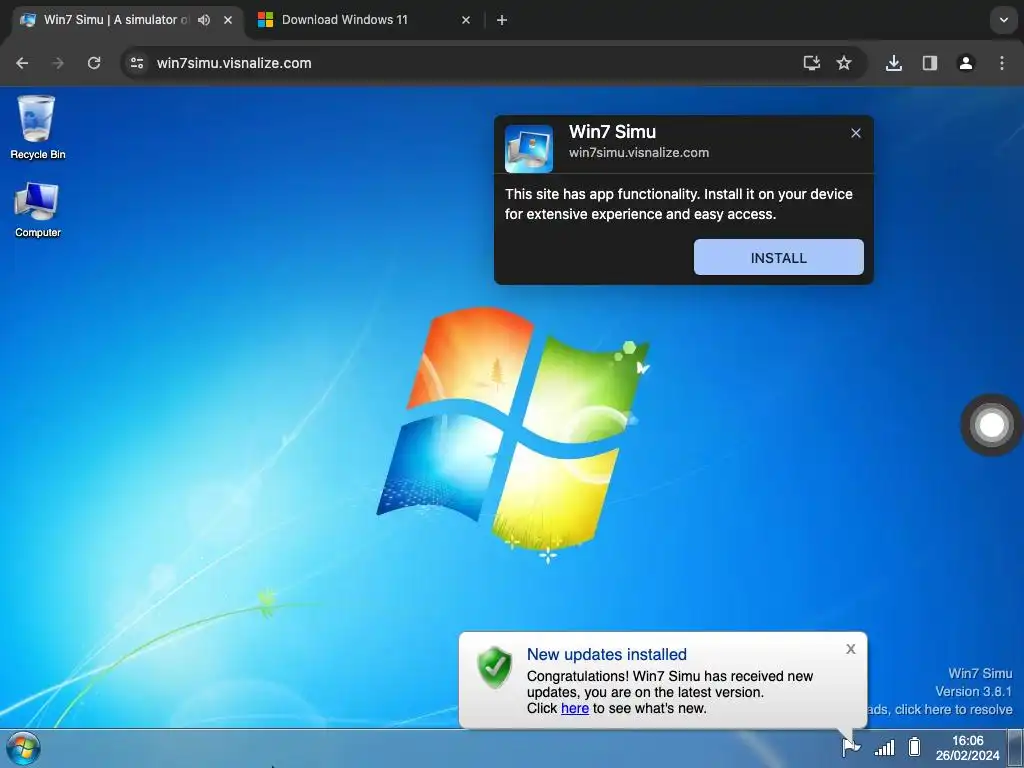Open the Chrome three-dot menu
1024x768 pixels.
1001,63
